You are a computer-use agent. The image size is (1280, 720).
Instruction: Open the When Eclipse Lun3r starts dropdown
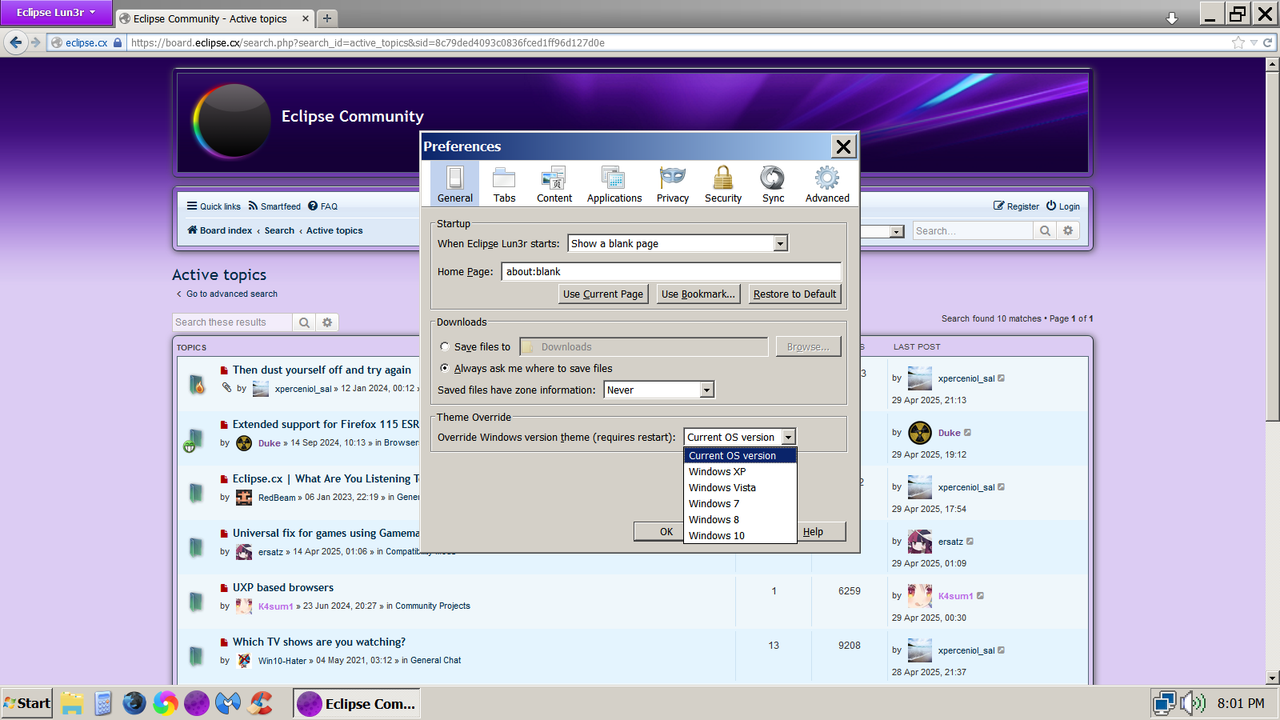click(x=678, y=244)
